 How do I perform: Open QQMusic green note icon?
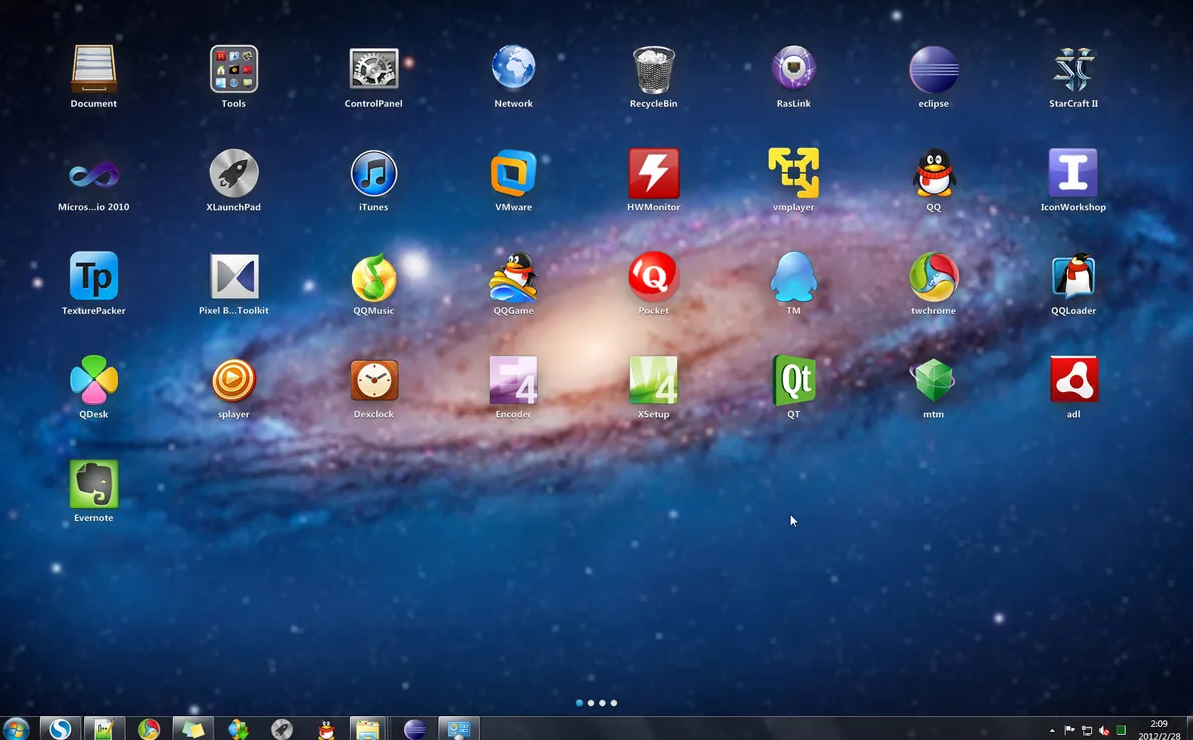(x=374, y=277)
